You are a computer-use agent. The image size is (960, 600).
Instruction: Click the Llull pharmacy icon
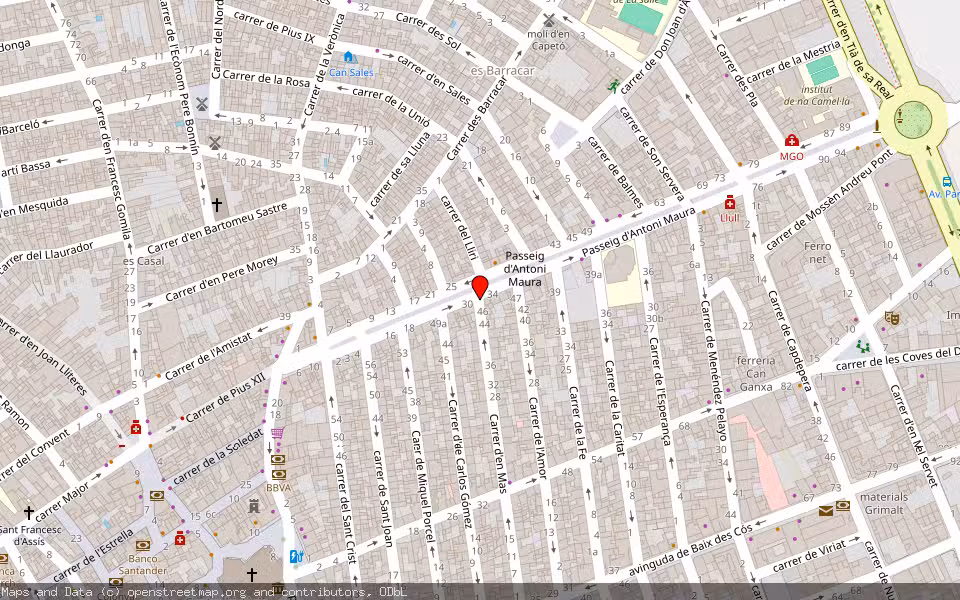pyautogui.click(x=729, y=203)
